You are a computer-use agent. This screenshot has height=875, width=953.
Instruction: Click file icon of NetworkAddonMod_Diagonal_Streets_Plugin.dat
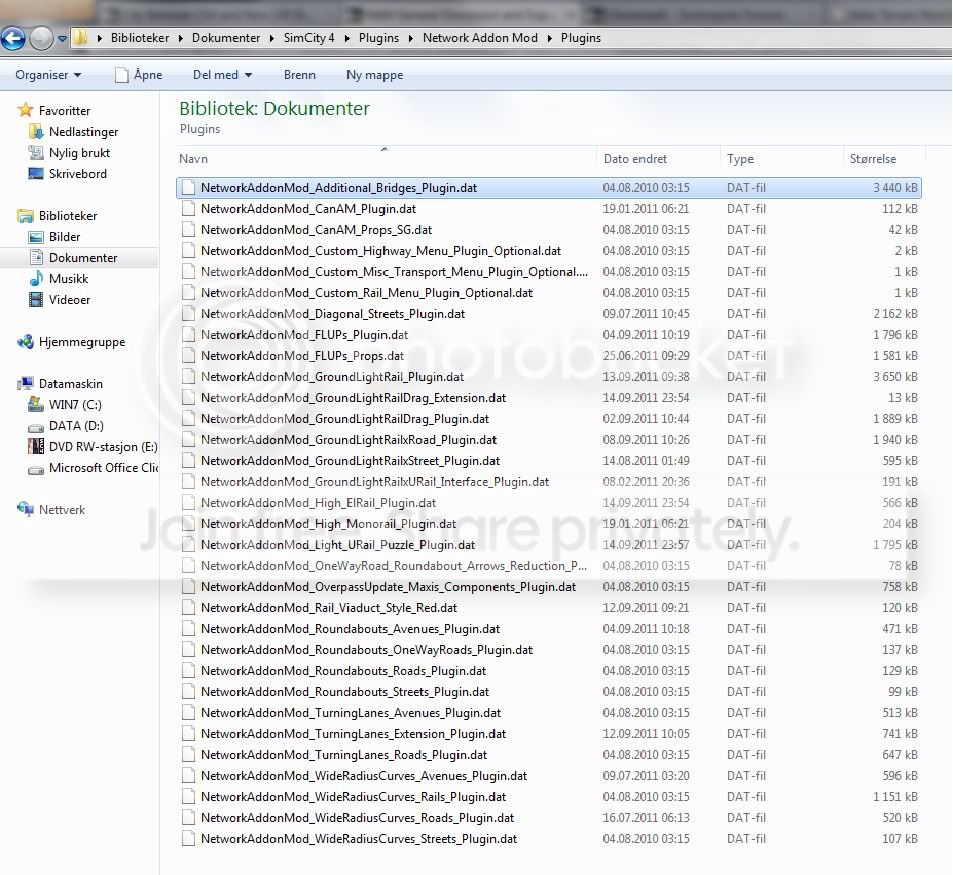tap(188, 314)
